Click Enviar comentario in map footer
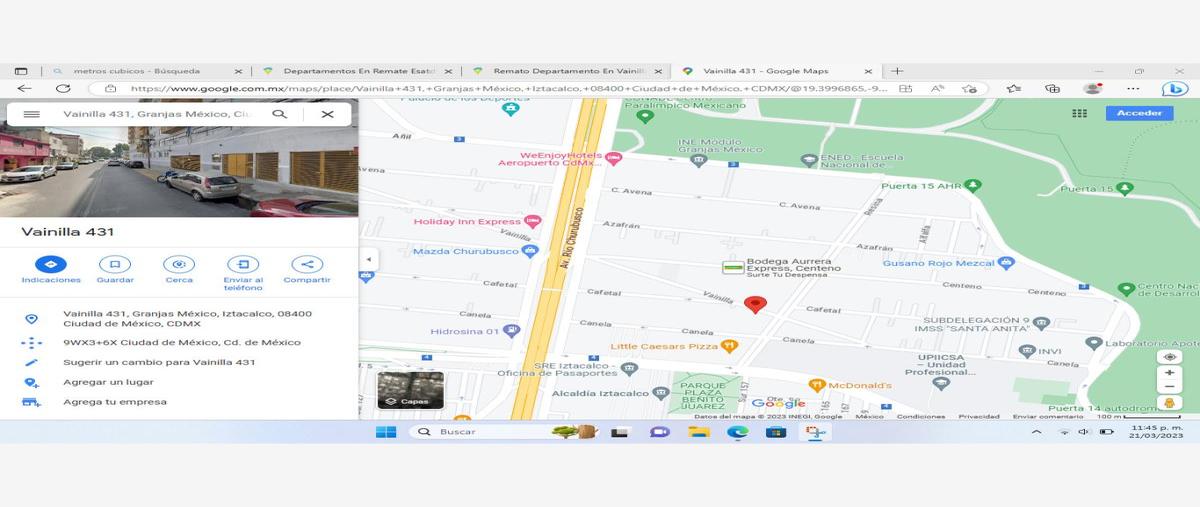Screen dimensions: 1200x507 click(1047, 416)
